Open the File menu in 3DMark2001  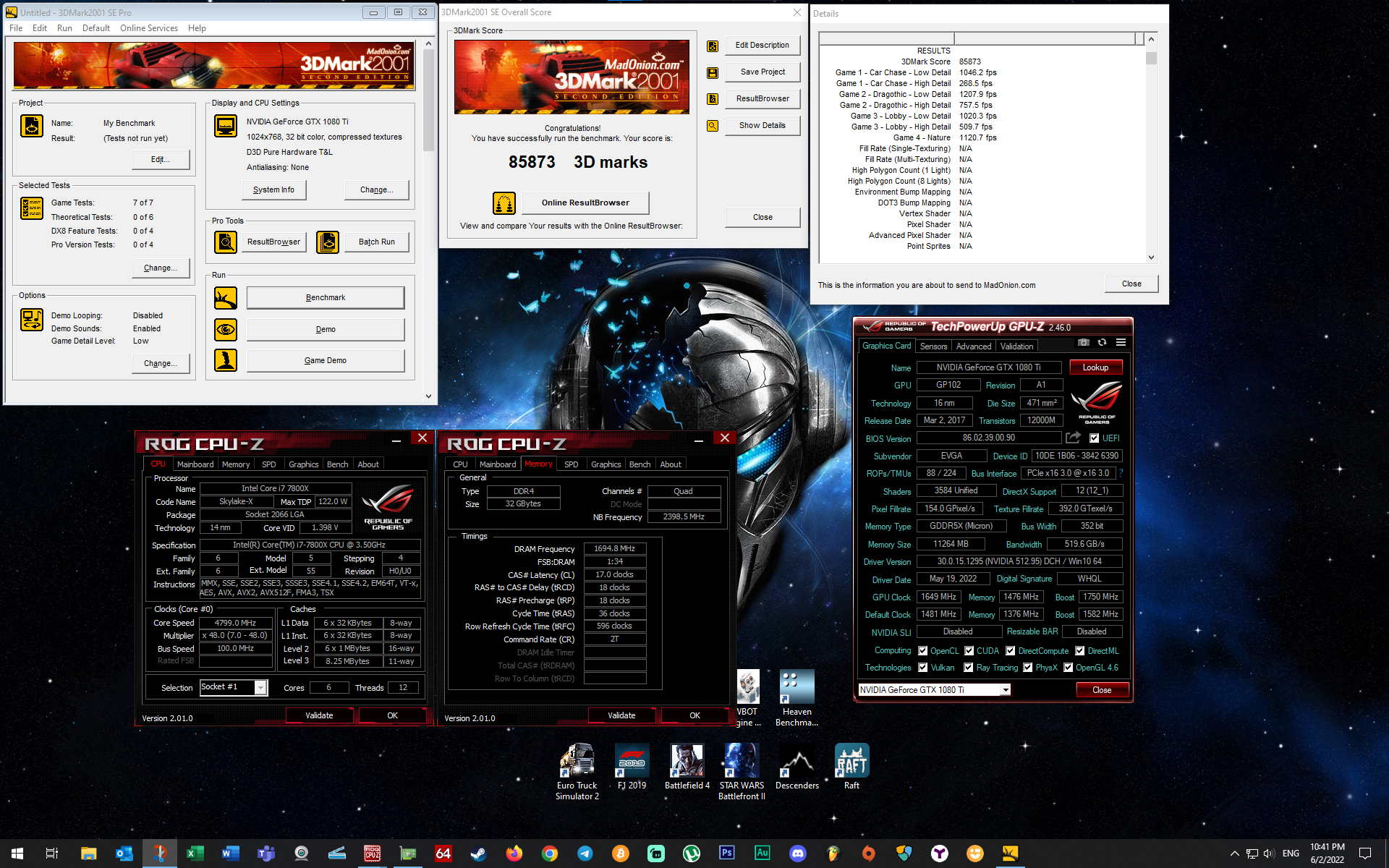coord(16,28)
